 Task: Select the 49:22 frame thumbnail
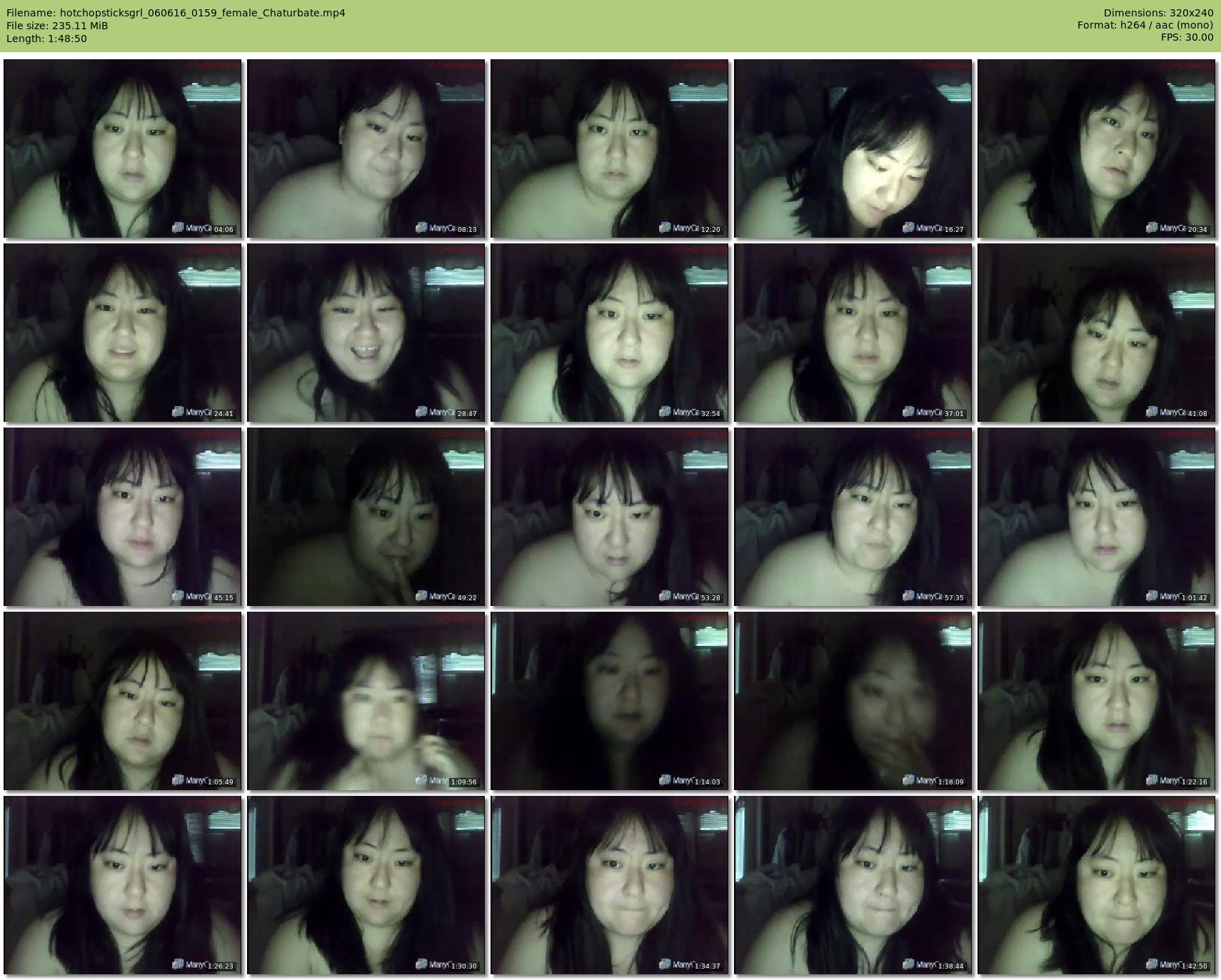point(366,517)
